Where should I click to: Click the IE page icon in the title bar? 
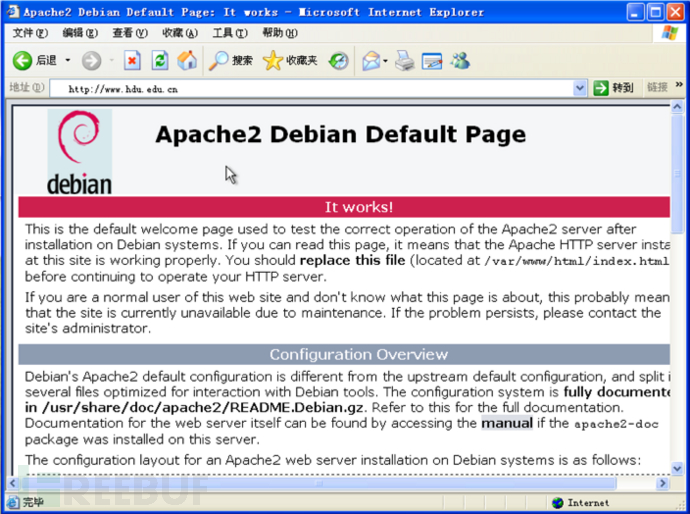(13, 11)
